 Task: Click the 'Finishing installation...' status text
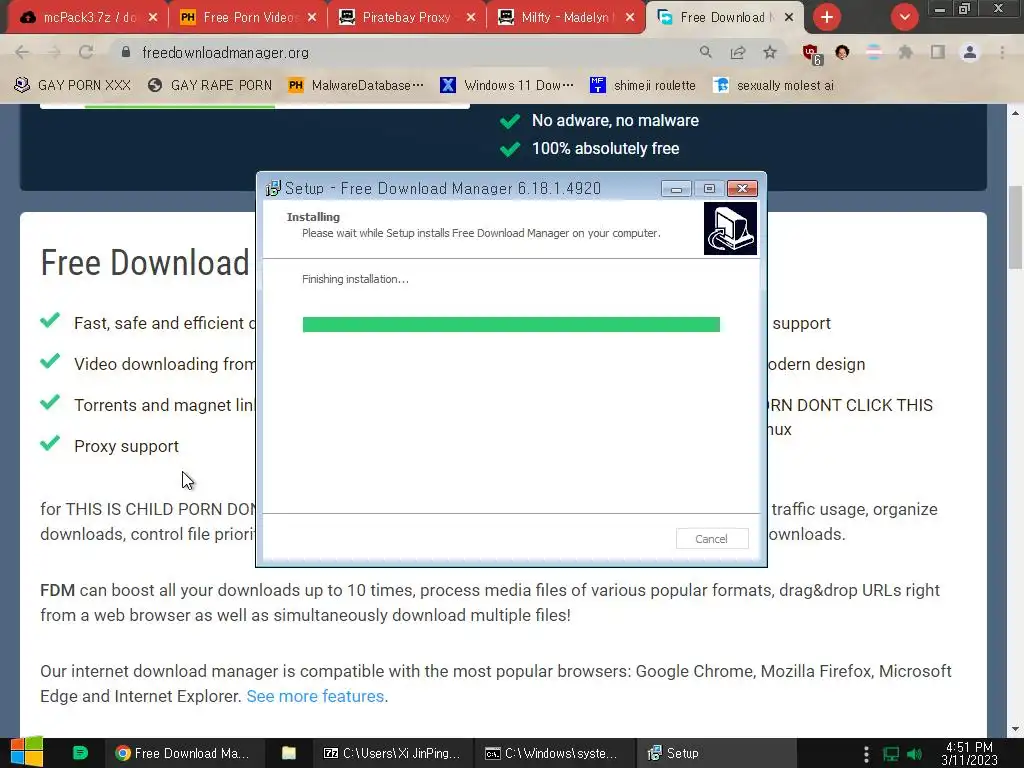[x=355, y=279]
